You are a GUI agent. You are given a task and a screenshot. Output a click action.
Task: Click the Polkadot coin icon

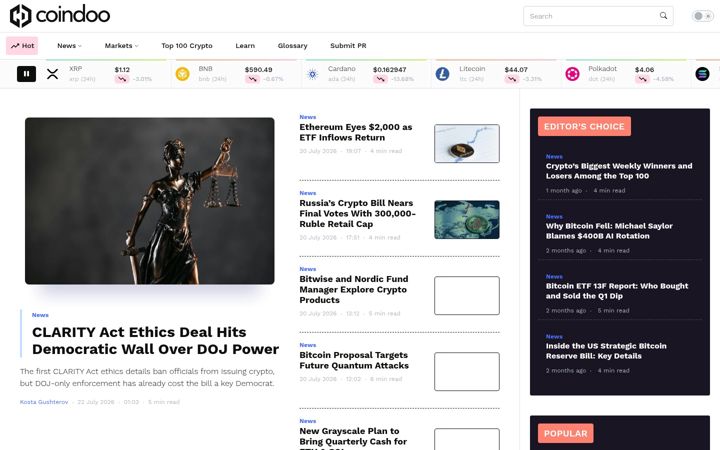572,73
